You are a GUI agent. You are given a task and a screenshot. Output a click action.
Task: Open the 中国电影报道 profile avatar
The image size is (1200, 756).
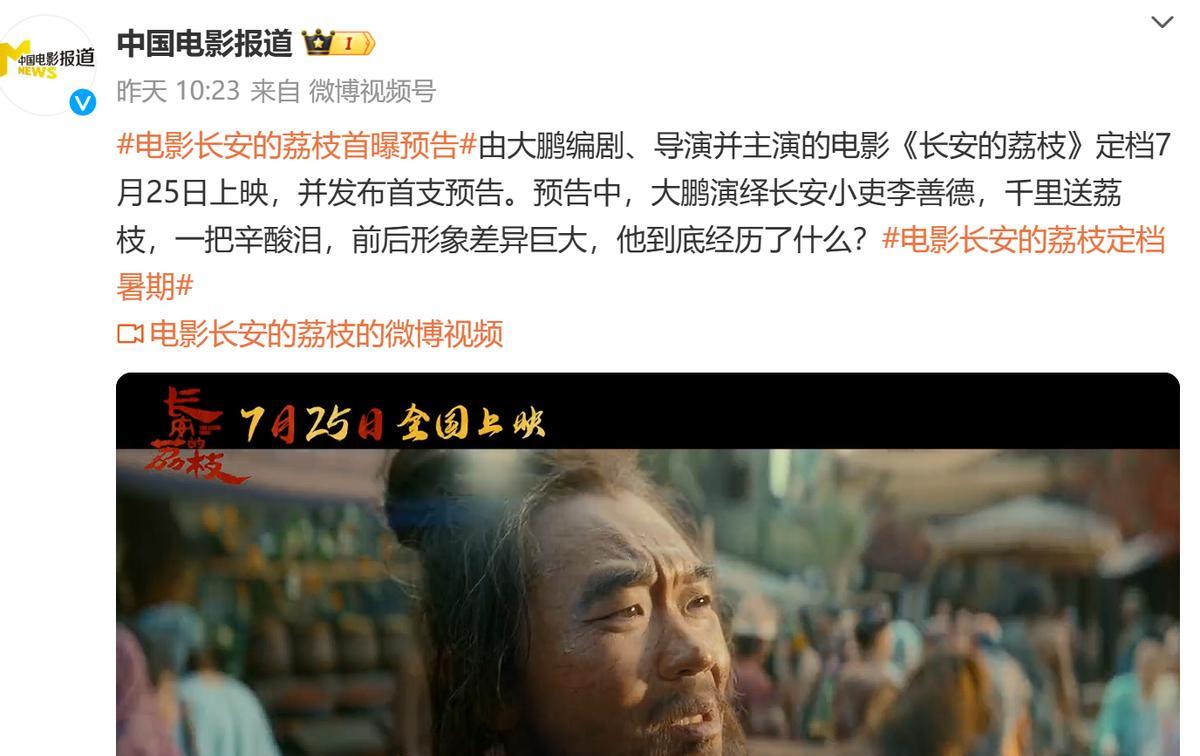point(48,64)
